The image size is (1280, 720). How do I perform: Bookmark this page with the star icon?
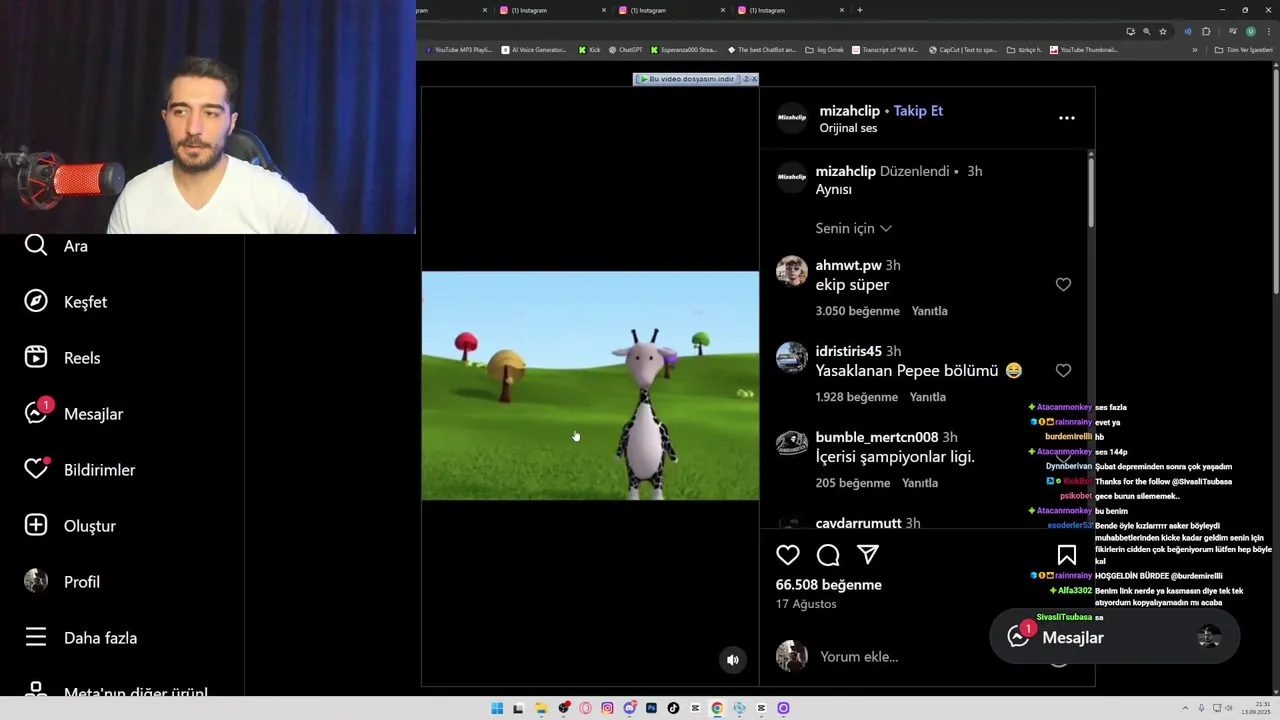pyautogui.click(x=1163, y=31)
